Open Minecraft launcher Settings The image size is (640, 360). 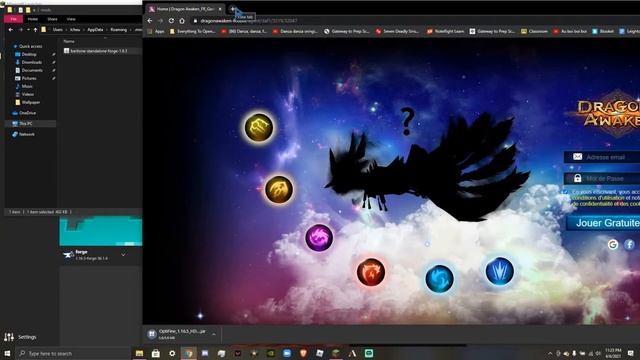20,337
